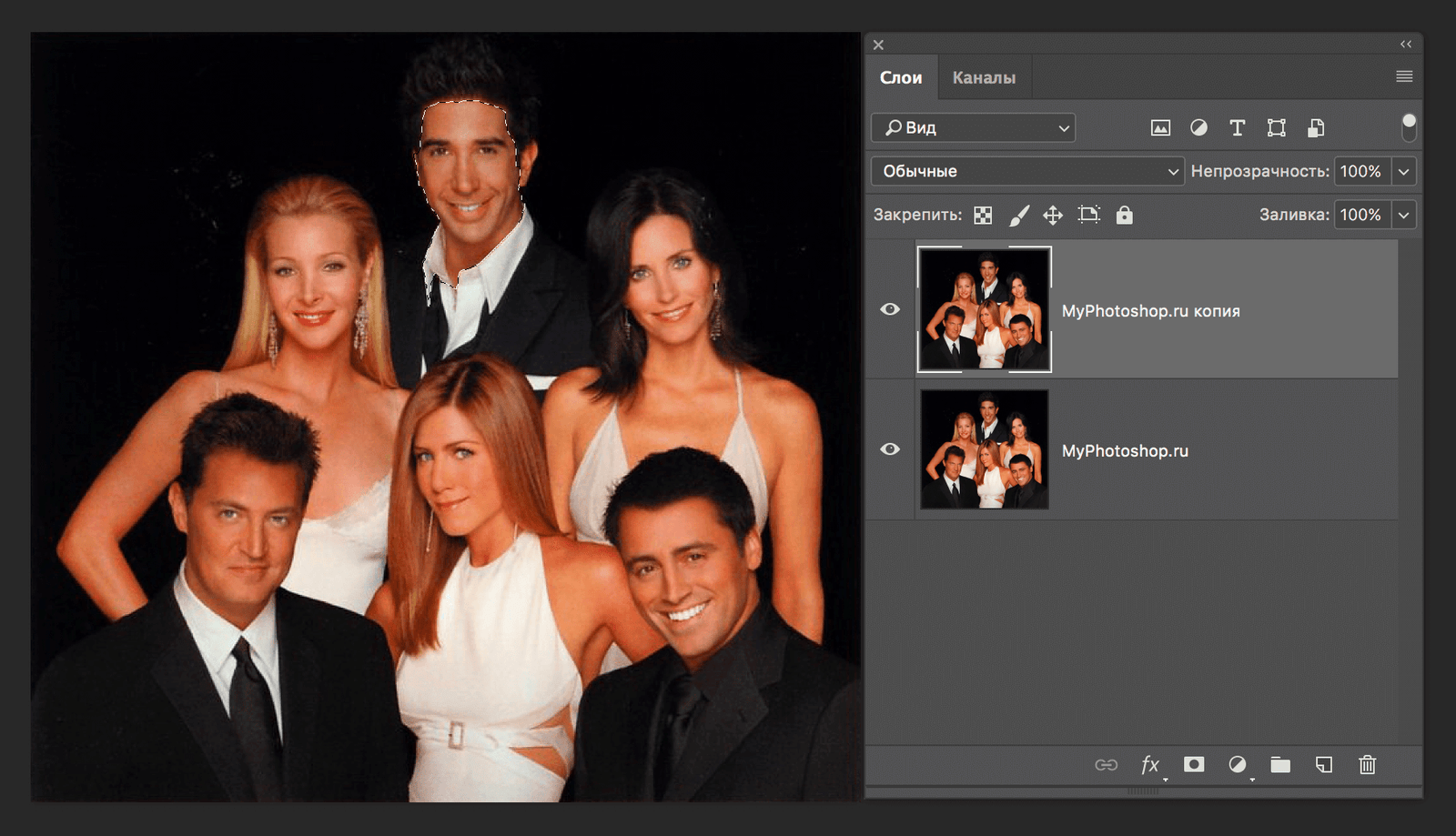1456x836 pixels.
Task: Filter layers by adjustment layer icon
Action: point(1198,128)
